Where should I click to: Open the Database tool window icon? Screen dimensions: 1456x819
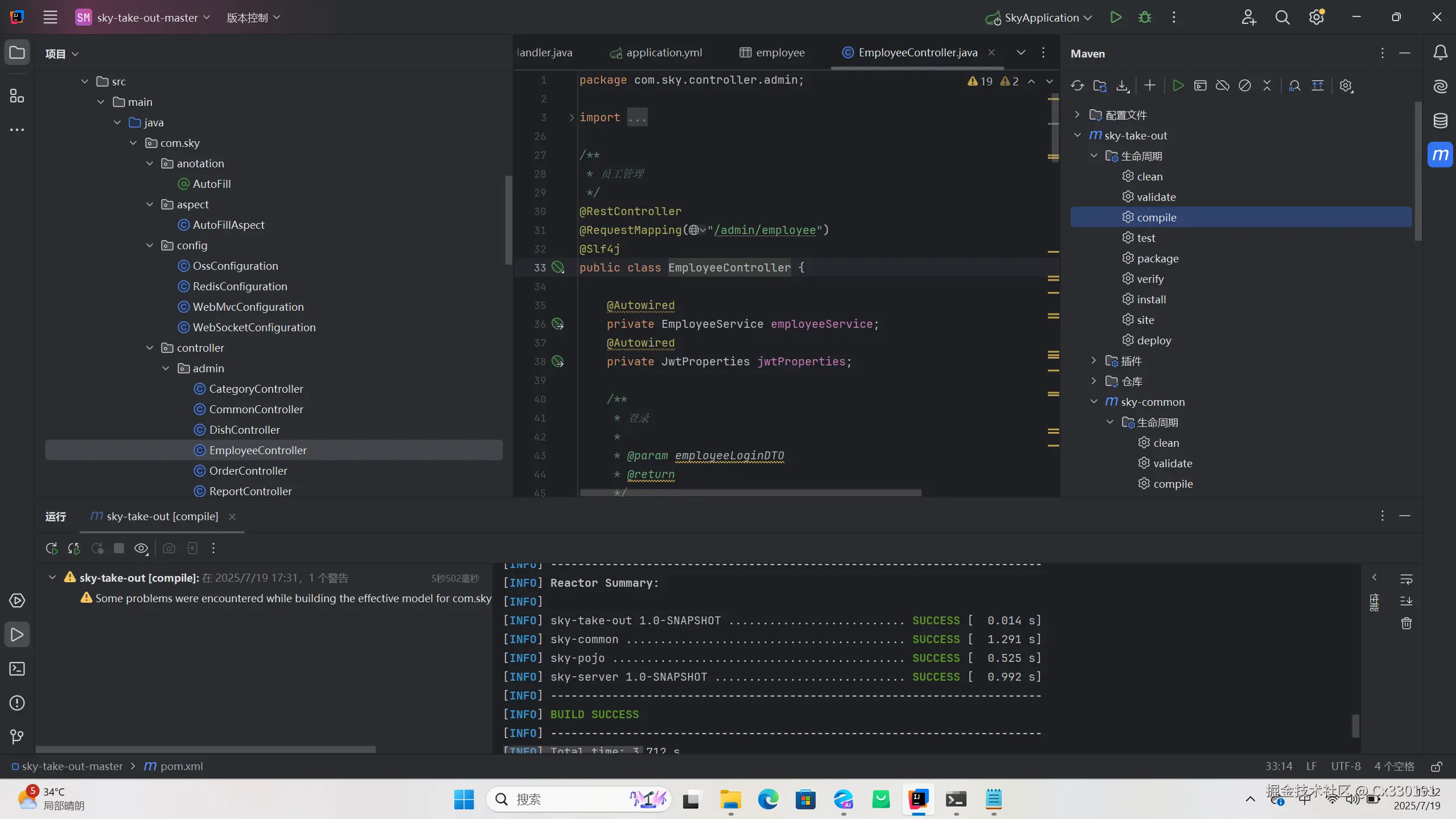(1440, 121)
